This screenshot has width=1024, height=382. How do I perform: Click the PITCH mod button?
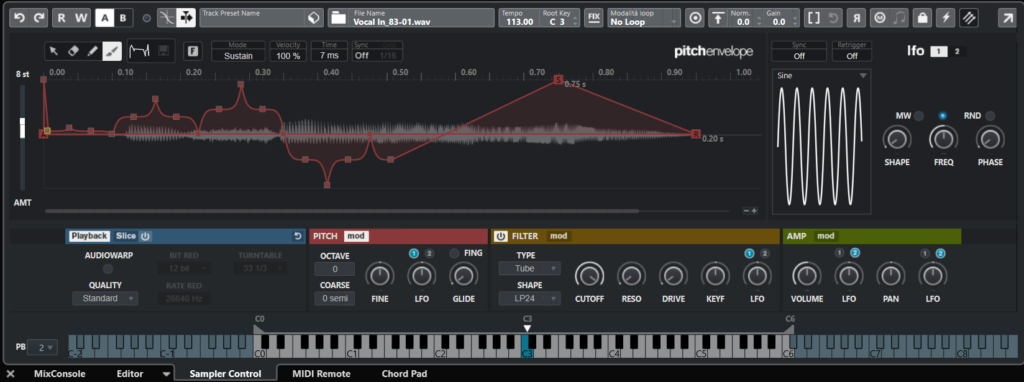[x=357, y=236]
